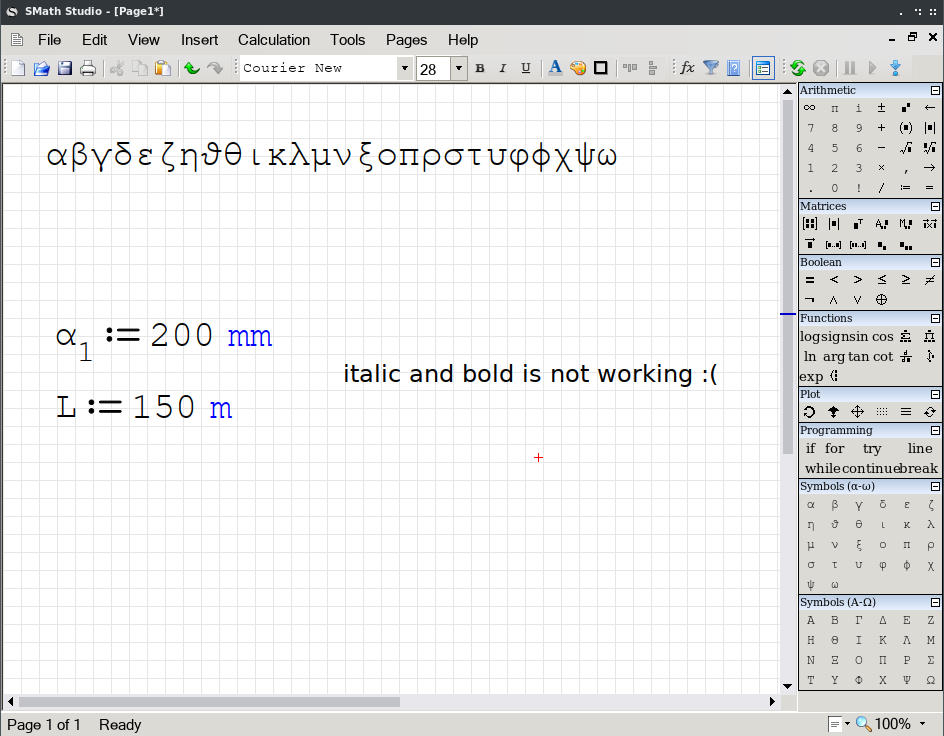Insert lowercase omega from Symbols panel

click(834, 584)
